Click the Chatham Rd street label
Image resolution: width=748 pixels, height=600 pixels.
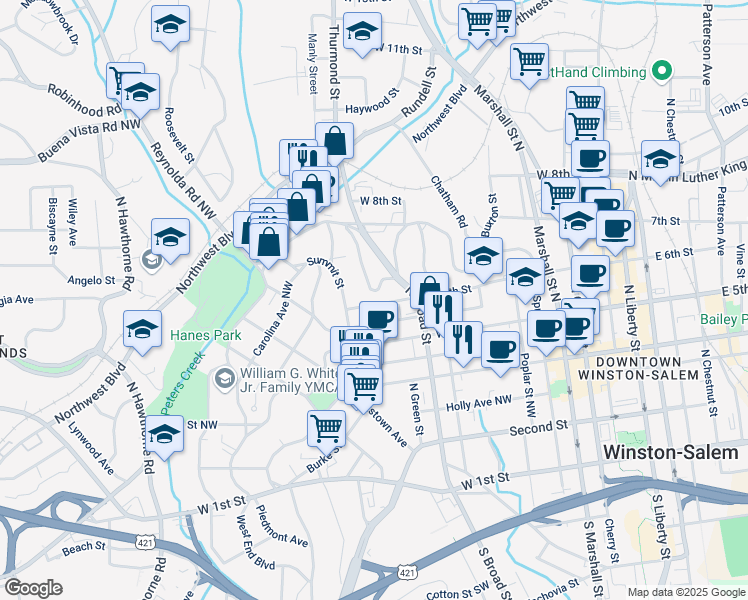tap(448, 201)
